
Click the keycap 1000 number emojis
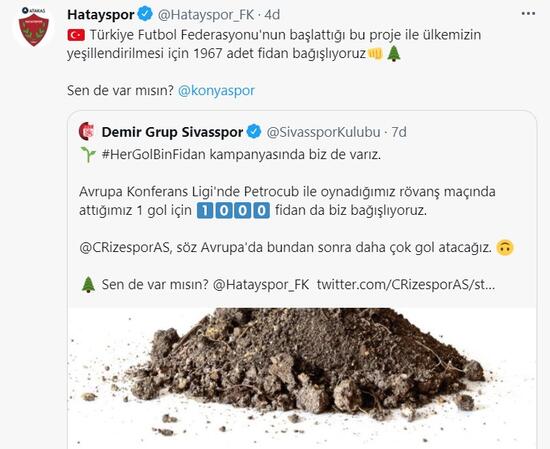233,210
